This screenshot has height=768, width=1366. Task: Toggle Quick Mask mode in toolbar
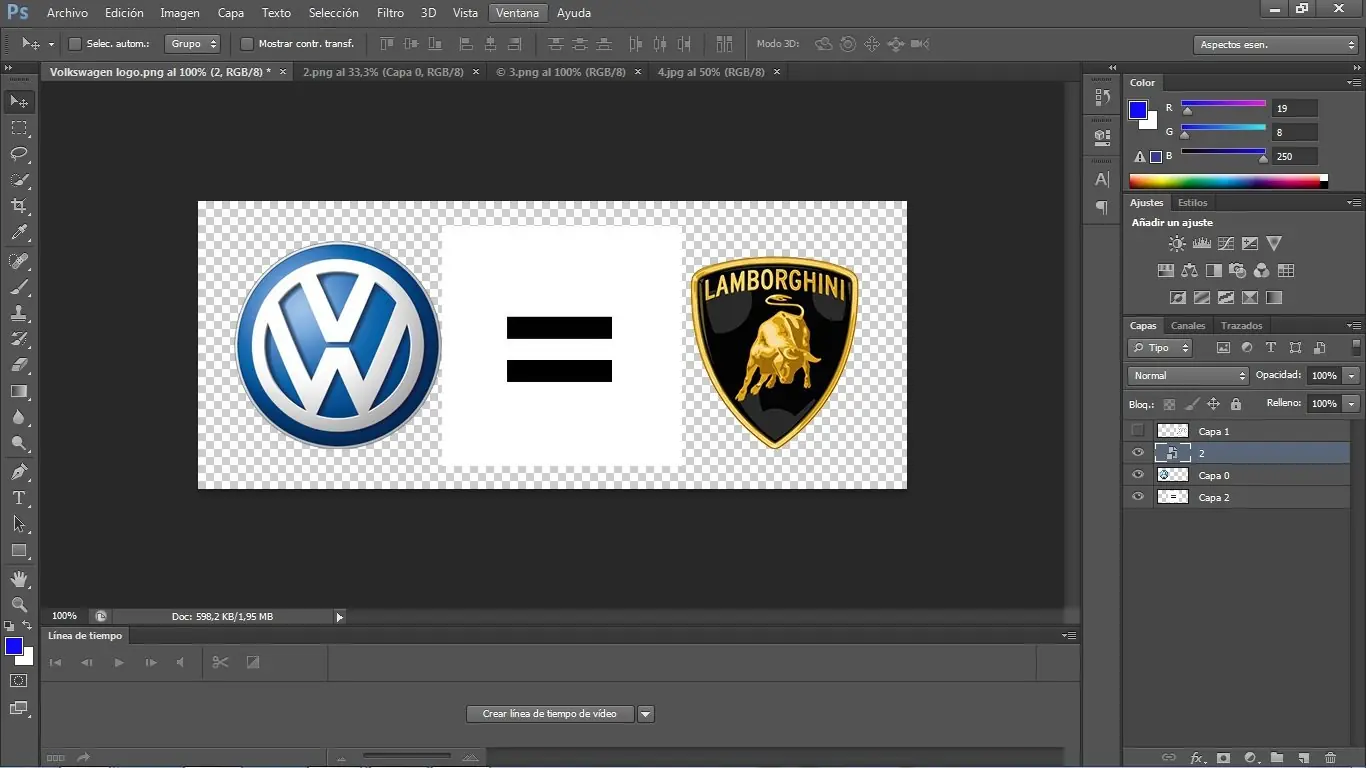click(x=19, y=681)
